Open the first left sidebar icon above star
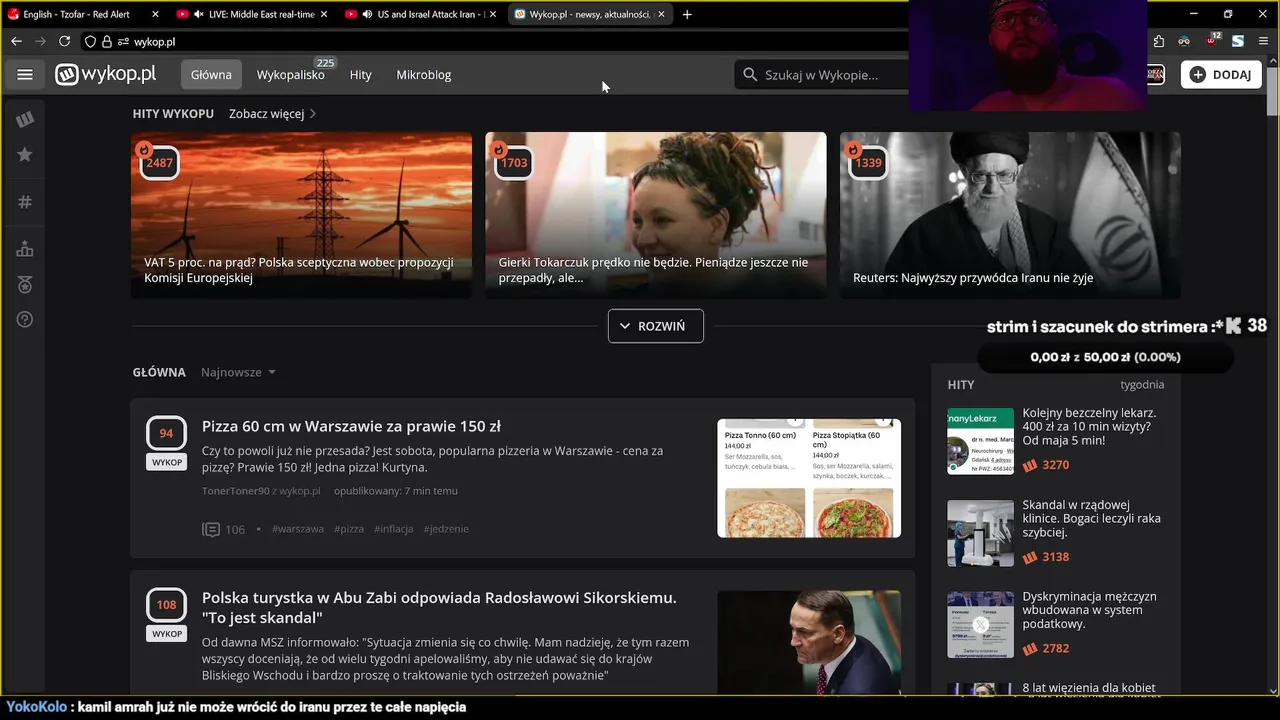This screenshot has height=720, width=1280. 25,119
